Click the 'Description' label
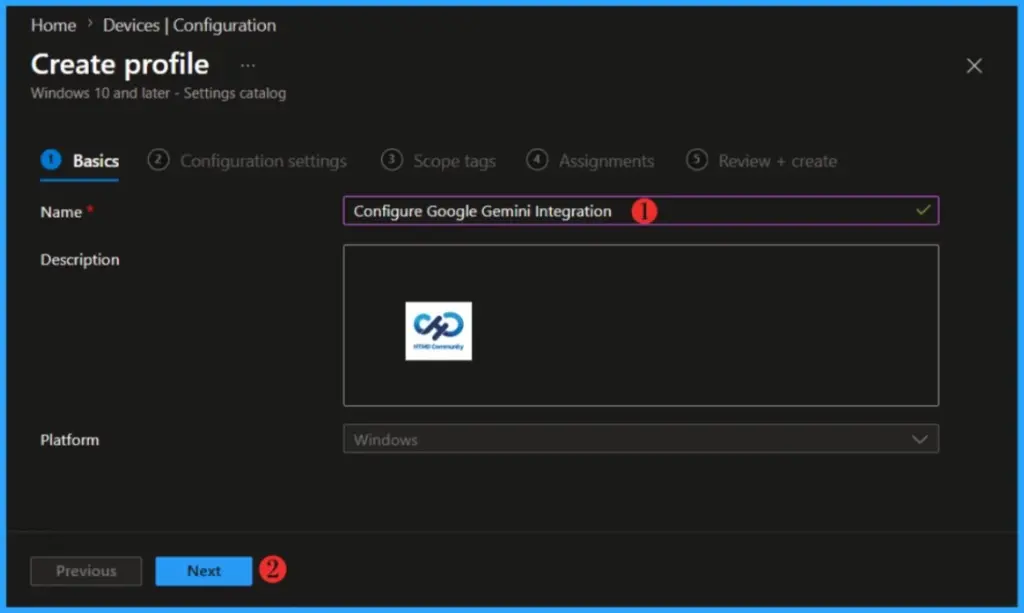 click(80, 260)
